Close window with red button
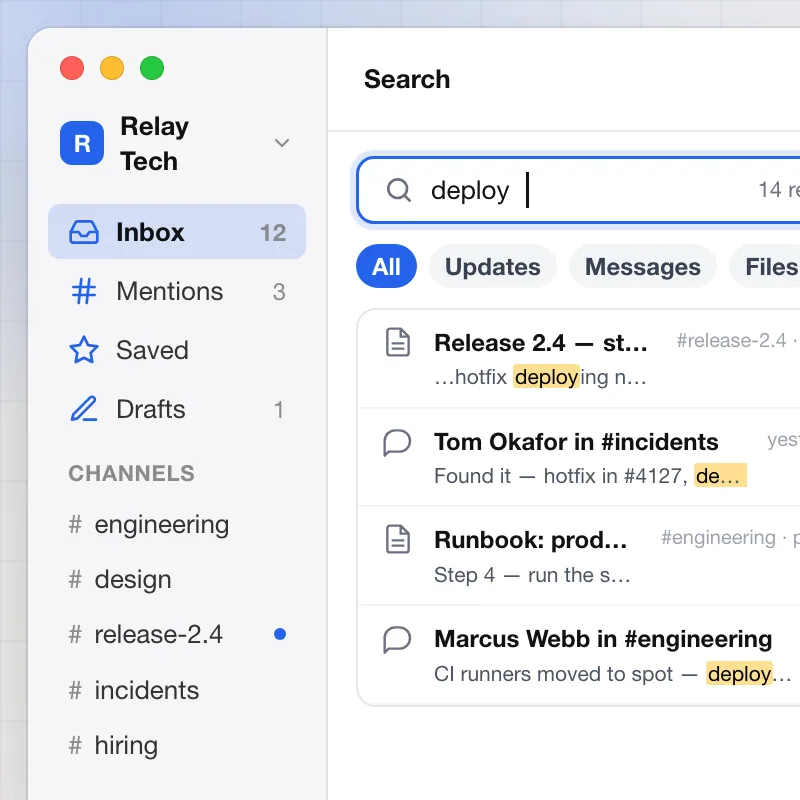This screenshot has width=800, height=800. (72, 68)
